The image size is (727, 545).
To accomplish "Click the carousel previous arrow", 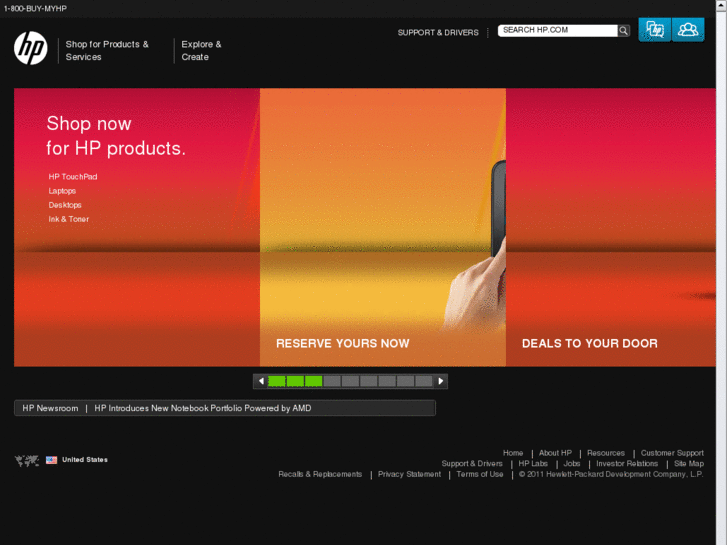I will point(261,381).
